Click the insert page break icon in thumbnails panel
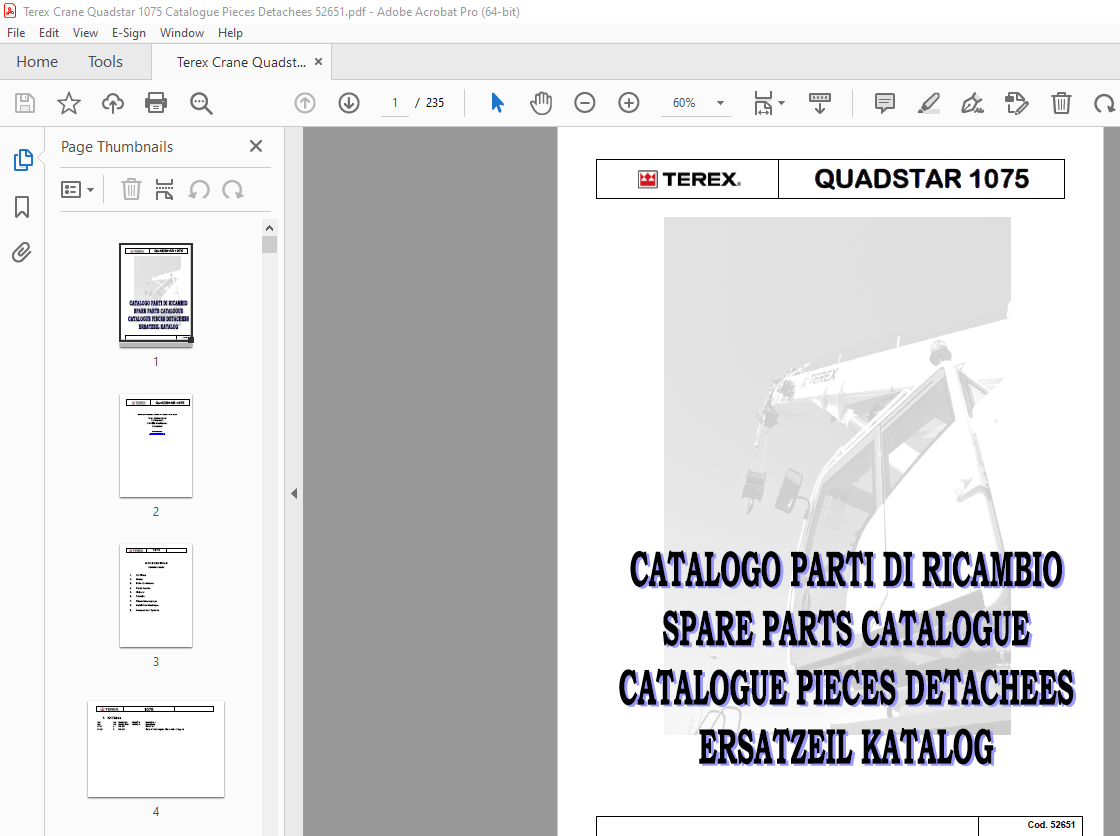Screen dimensions: 1120x836 tap(164, 190)
